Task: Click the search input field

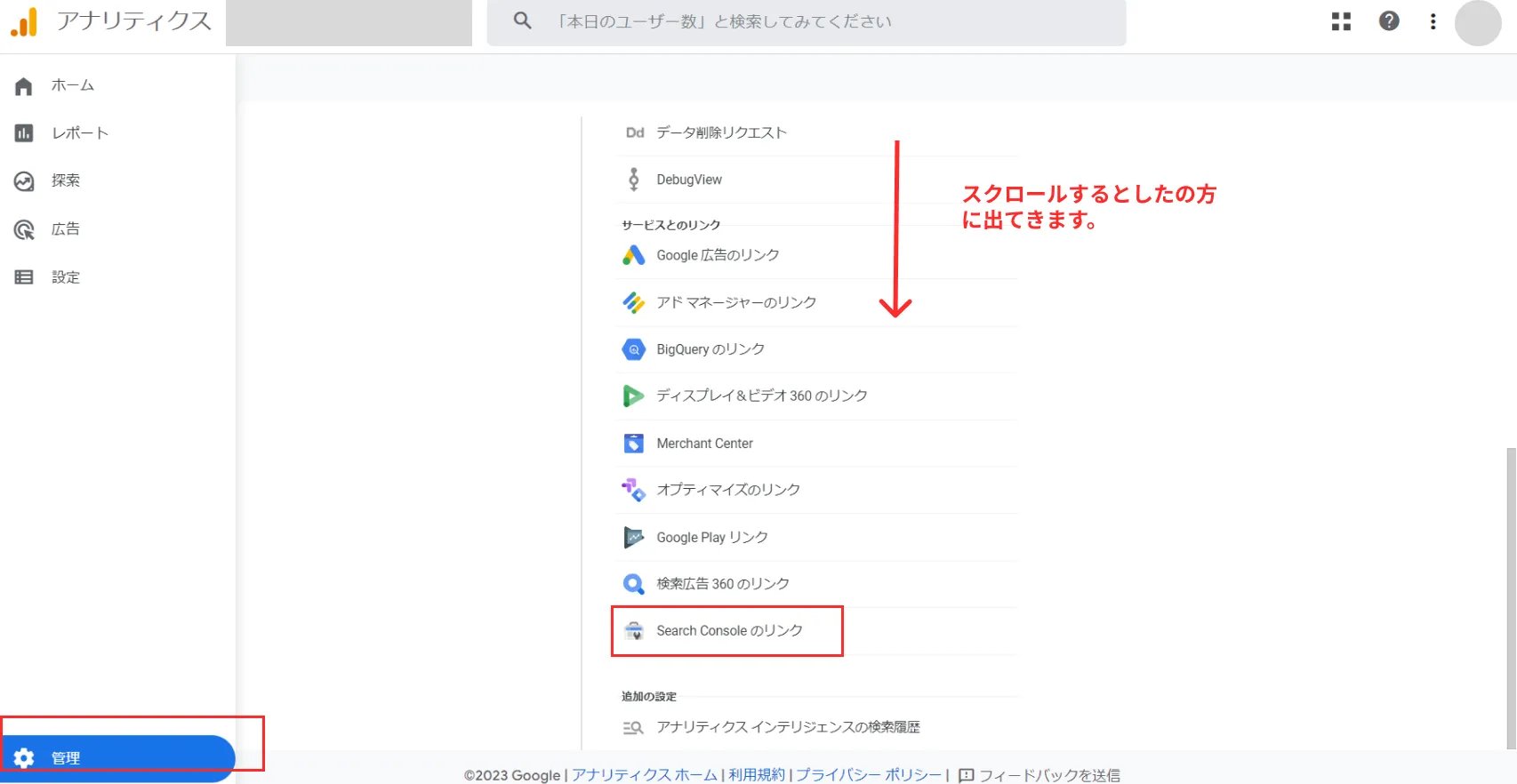Action: point(807,22)
